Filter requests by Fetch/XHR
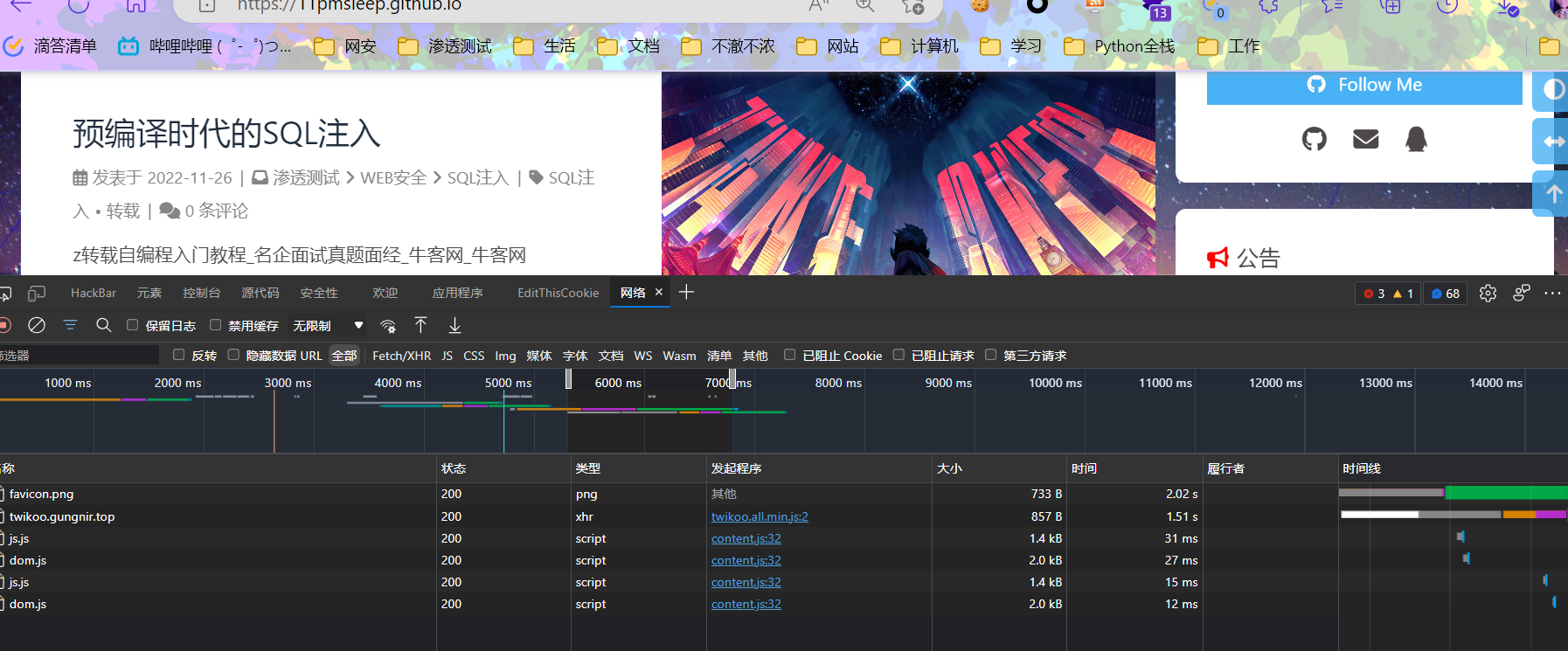This screenshot has height=651, width=1568. tap(401, 356)
